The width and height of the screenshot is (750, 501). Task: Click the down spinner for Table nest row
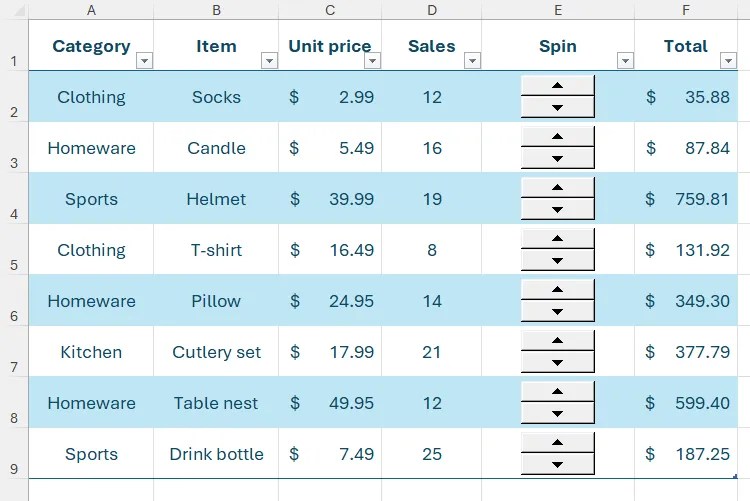[x=558, y=413]
